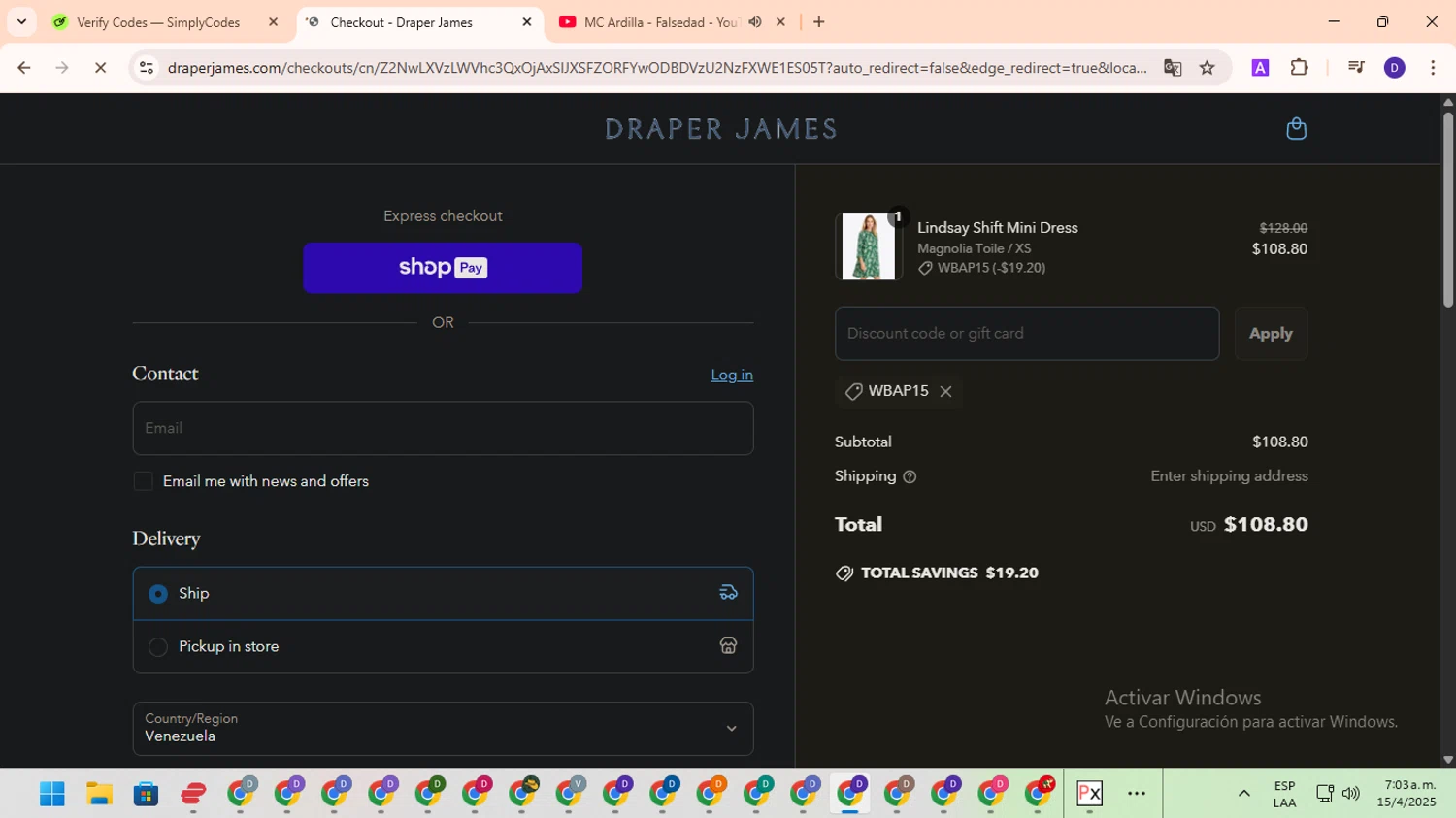The height and width of the screenshot is (818, 1456).
Task: Click the page vertical scrollbar
Action: [x=1448, y=211]
